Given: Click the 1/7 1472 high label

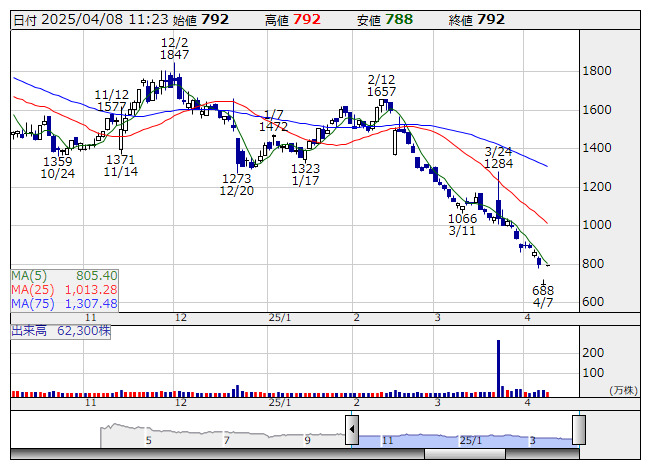Looking at the screenshot, I should [274, 120].
